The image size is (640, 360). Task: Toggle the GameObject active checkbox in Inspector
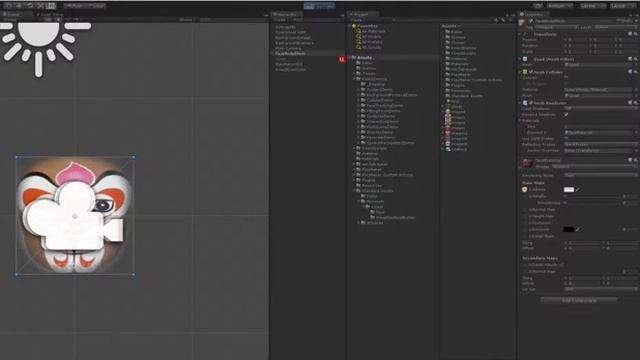[531, 21]
